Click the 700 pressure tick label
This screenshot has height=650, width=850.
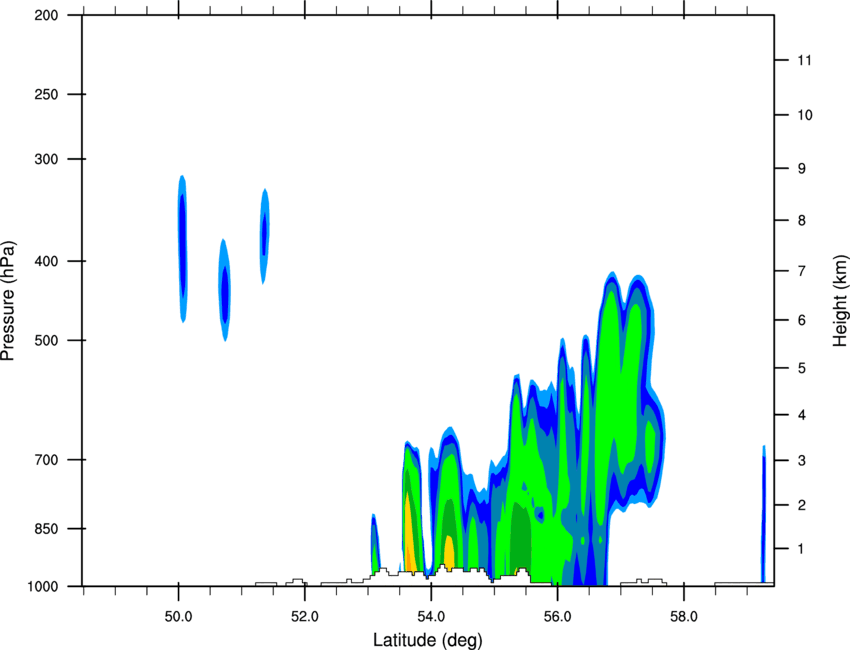click(x=46, y=460)
